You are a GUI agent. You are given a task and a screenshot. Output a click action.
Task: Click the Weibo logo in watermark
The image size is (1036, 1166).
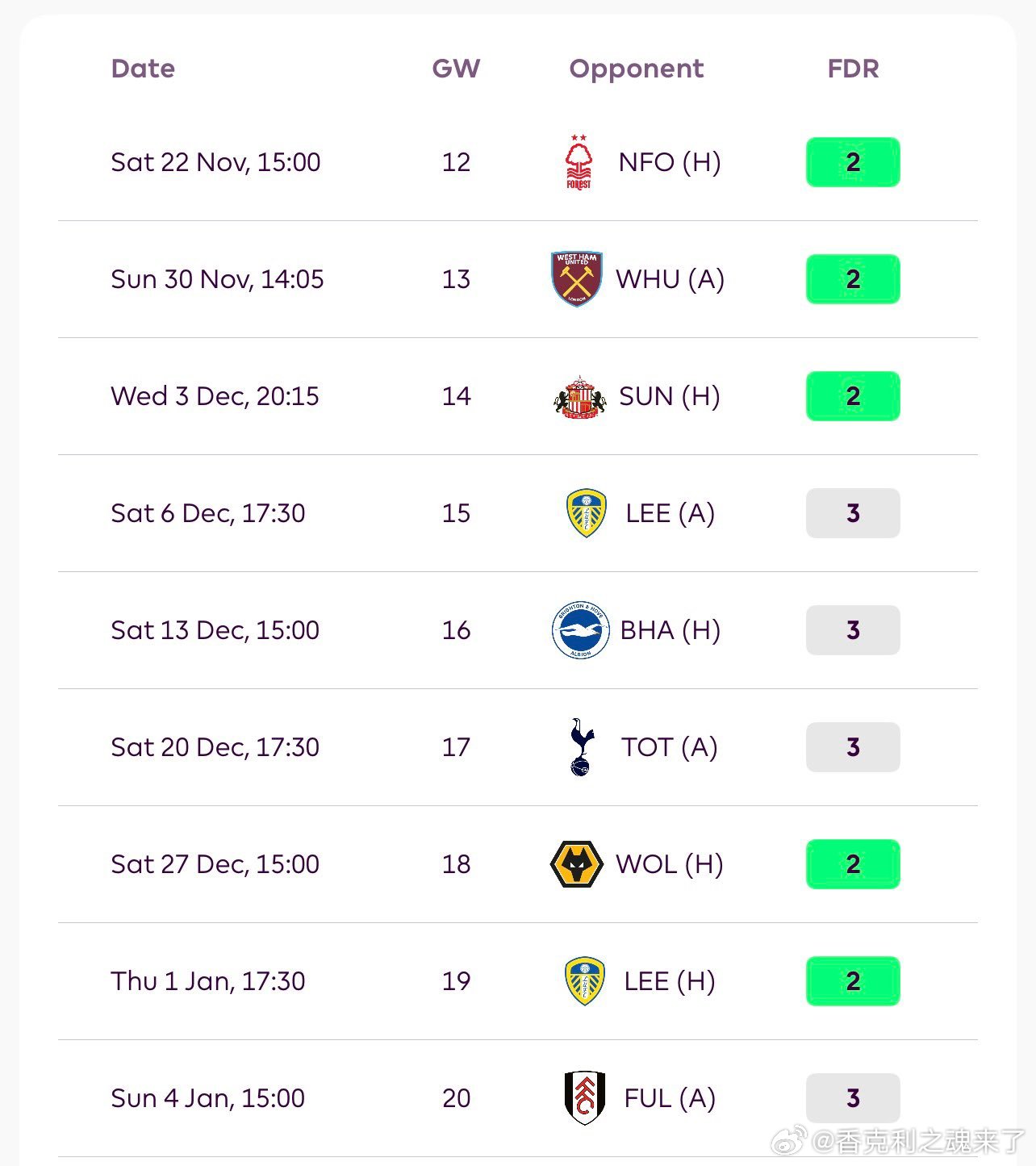tap(789, 1140)
